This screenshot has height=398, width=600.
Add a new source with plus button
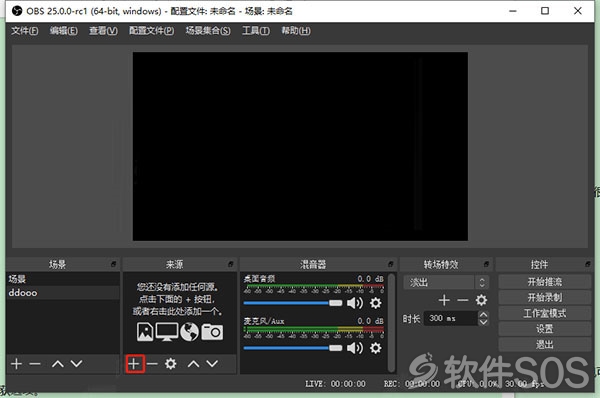point(134,364)
